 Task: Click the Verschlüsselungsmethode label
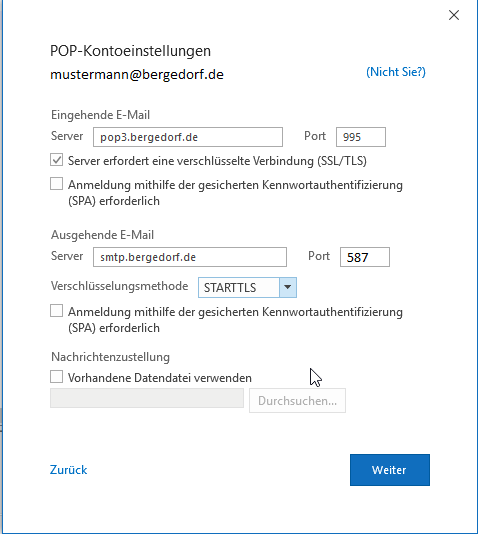point(120,286)
